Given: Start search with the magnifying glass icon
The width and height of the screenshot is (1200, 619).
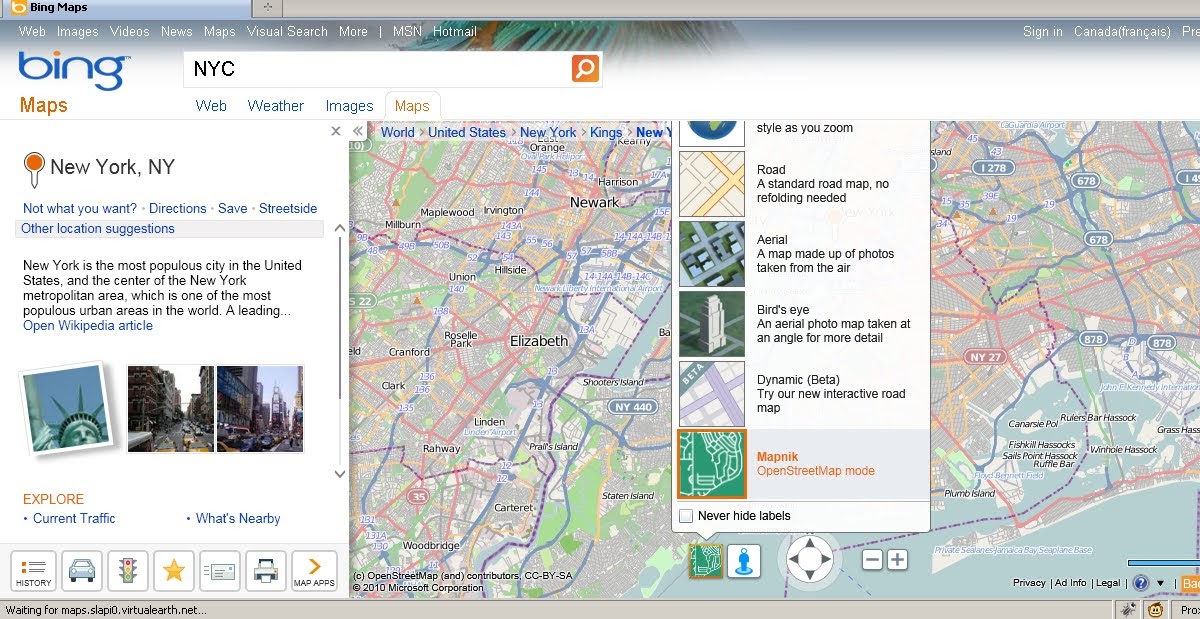Looking at the screenshot, I should pyautogui.click(x=583, y=68).
